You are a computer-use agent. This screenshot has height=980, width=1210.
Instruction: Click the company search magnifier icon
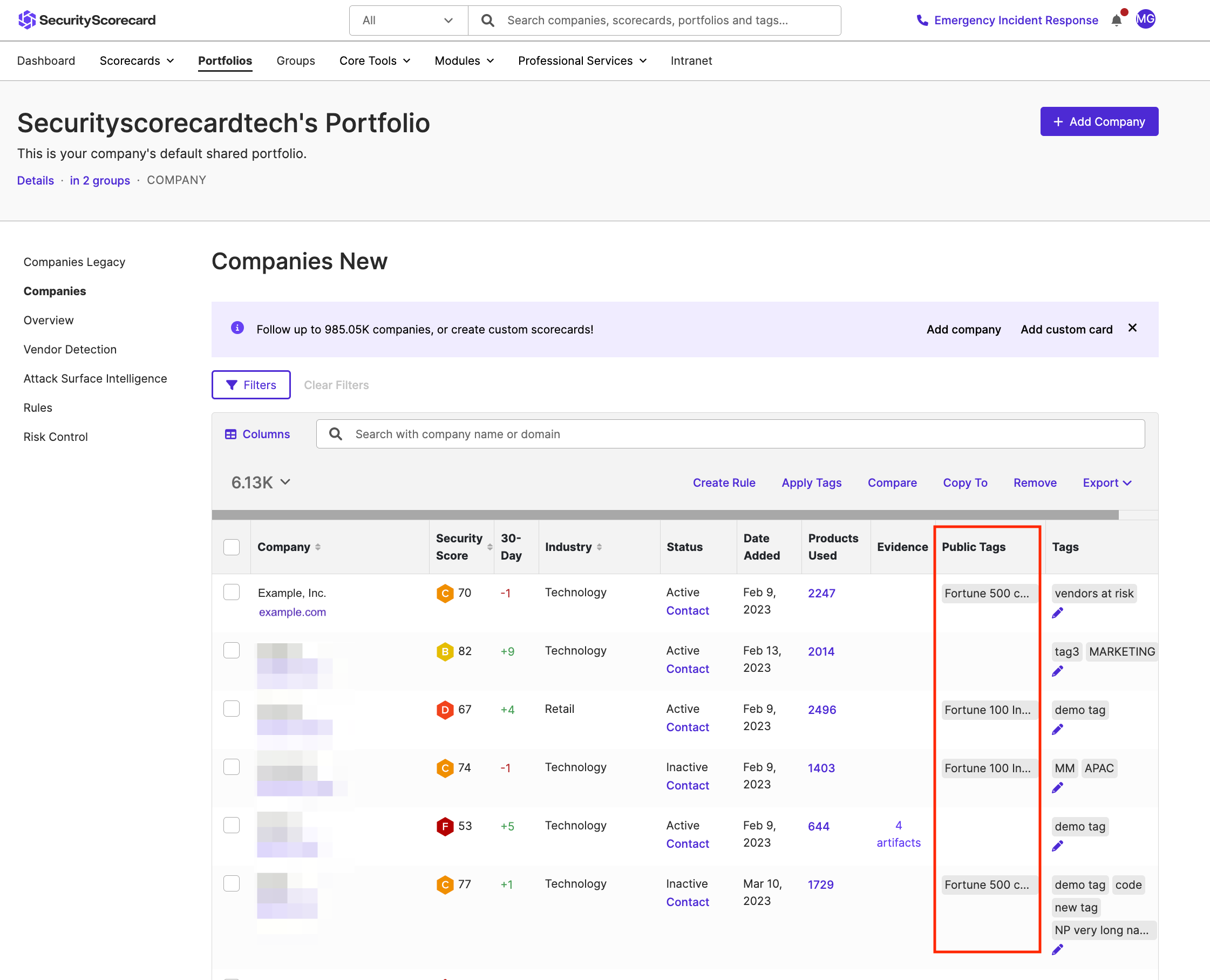335,433
